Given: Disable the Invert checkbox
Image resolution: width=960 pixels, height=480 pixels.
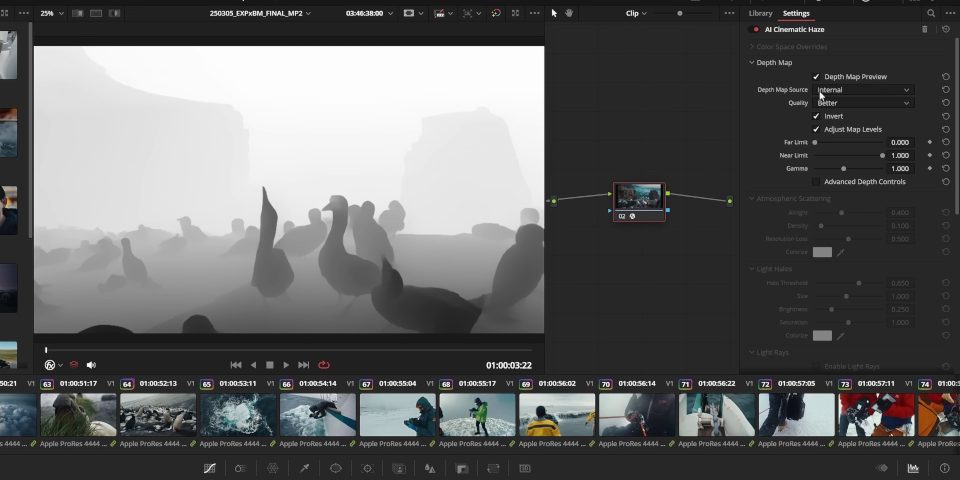Looking at the screenshot, I should [x=816, y=116].
